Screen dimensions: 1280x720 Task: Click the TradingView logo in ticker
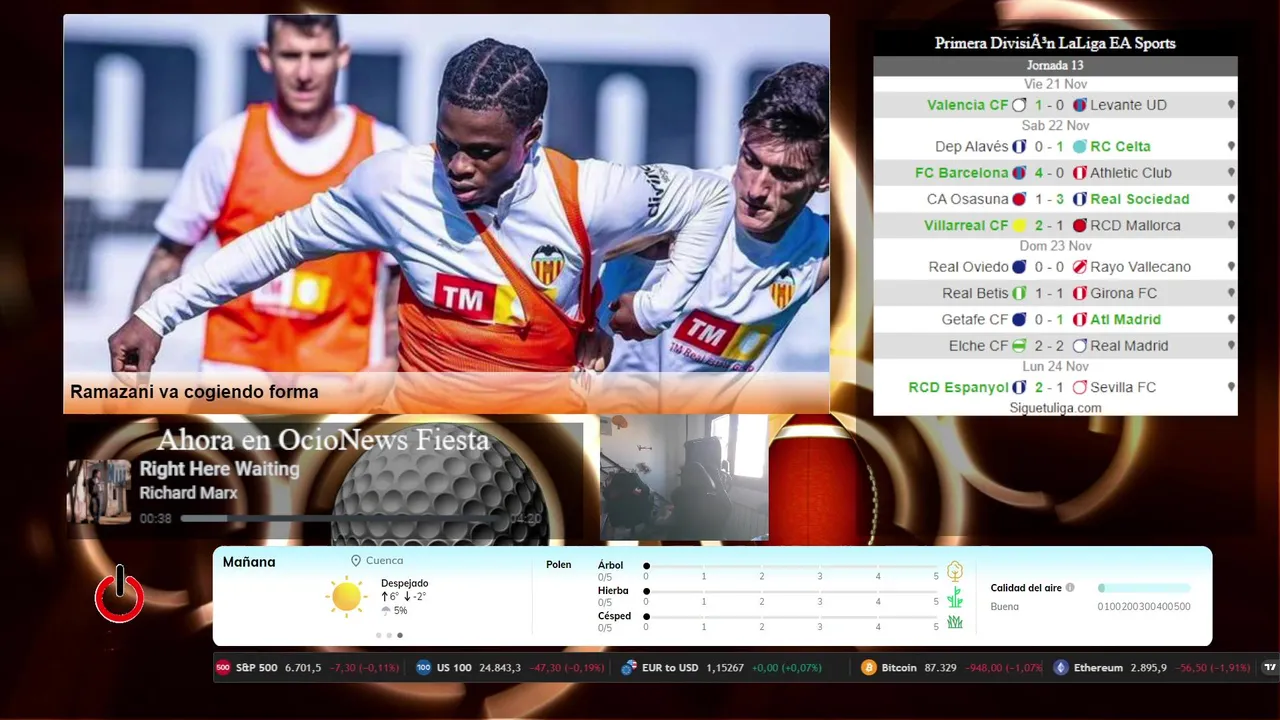(x=1270, y=667)
